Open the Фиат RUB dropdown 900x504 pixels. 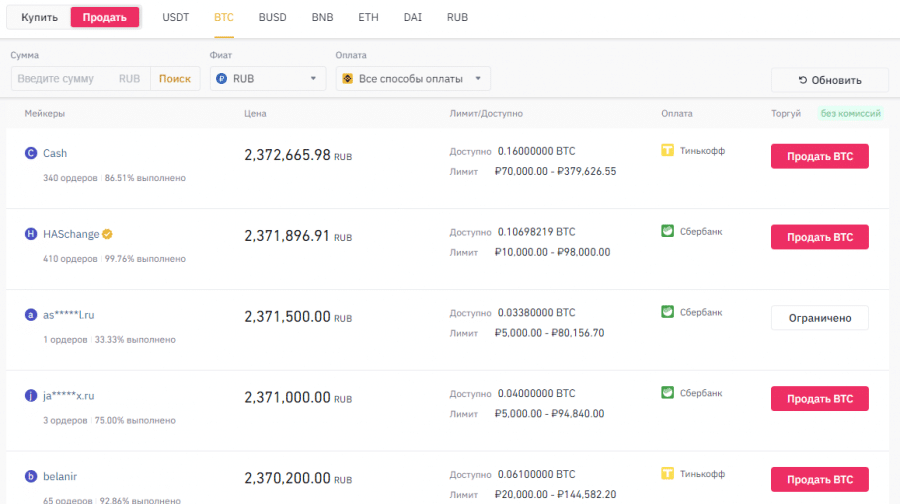pyautogui.click(x=268, y=79)
